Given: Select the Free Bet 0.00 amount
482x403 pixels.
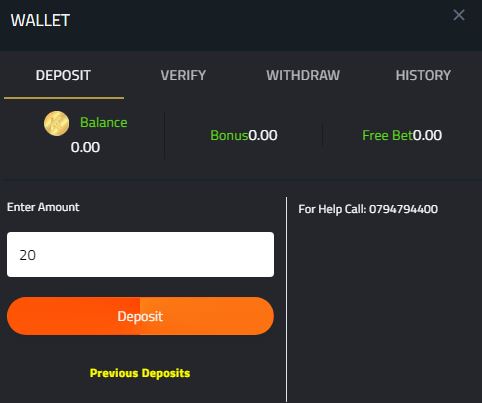Looking at the screenshot, I should (427, 135).
